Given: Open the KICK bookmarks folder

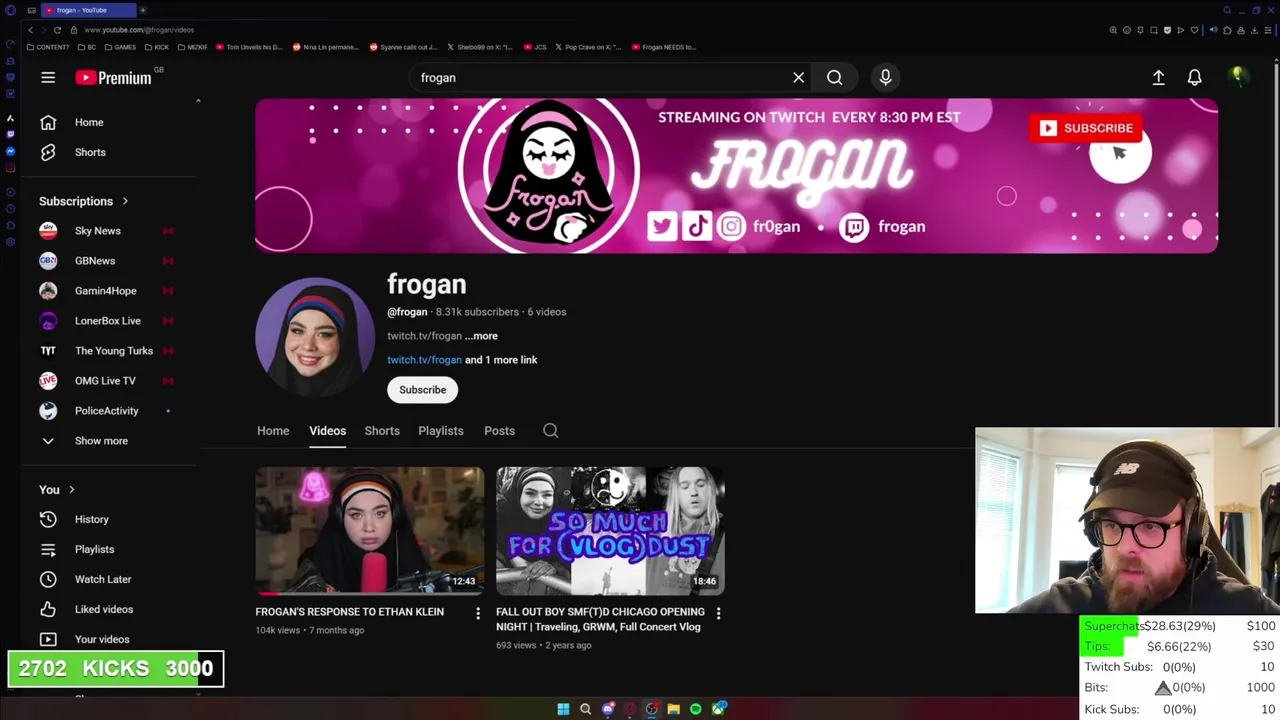Looking at the screenshot, I should tap(157, 47).
